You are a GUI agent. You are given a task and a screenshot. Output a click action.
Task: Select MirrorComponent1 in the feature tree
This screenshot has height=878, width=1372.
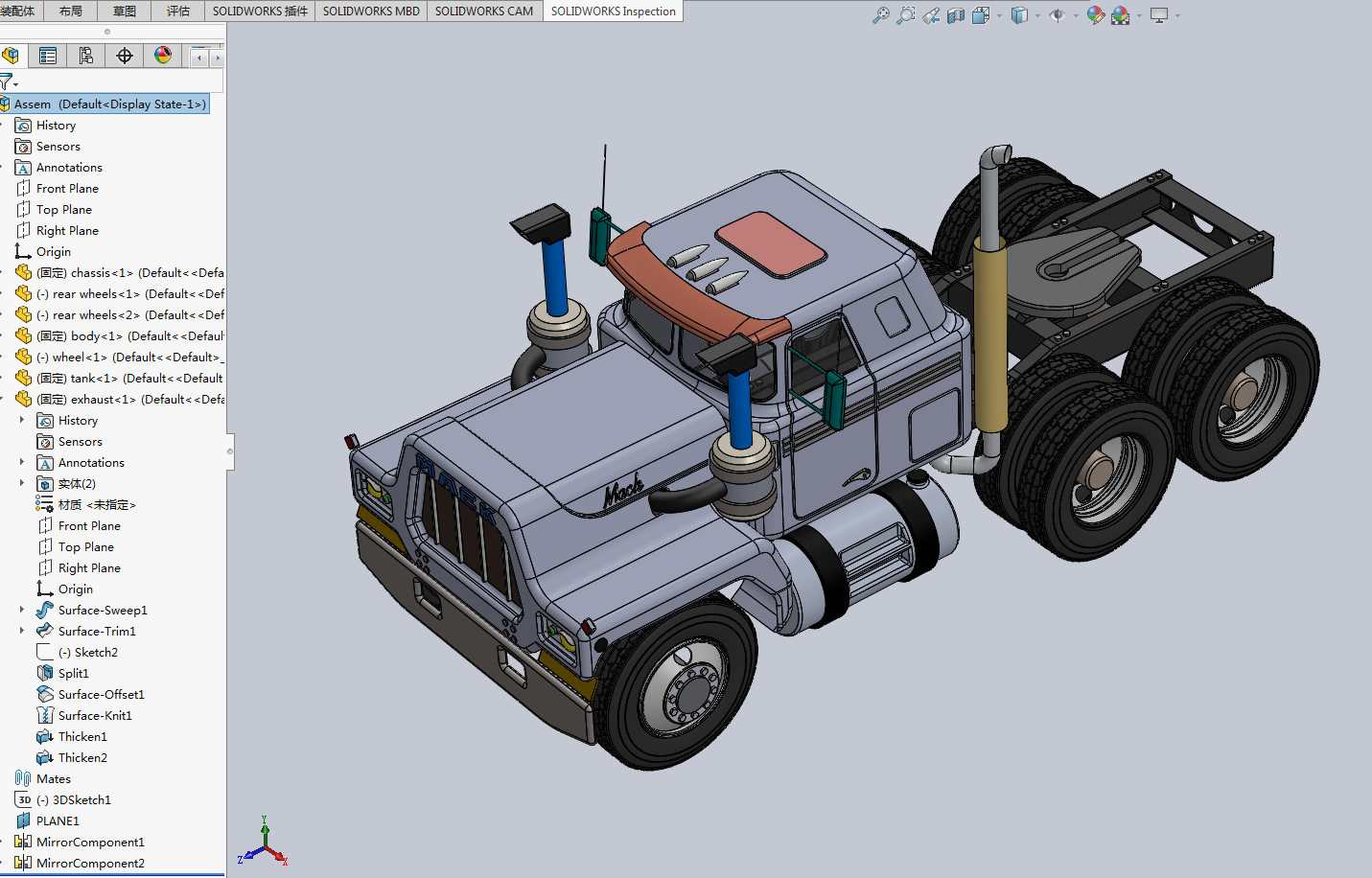coord(90,842)
